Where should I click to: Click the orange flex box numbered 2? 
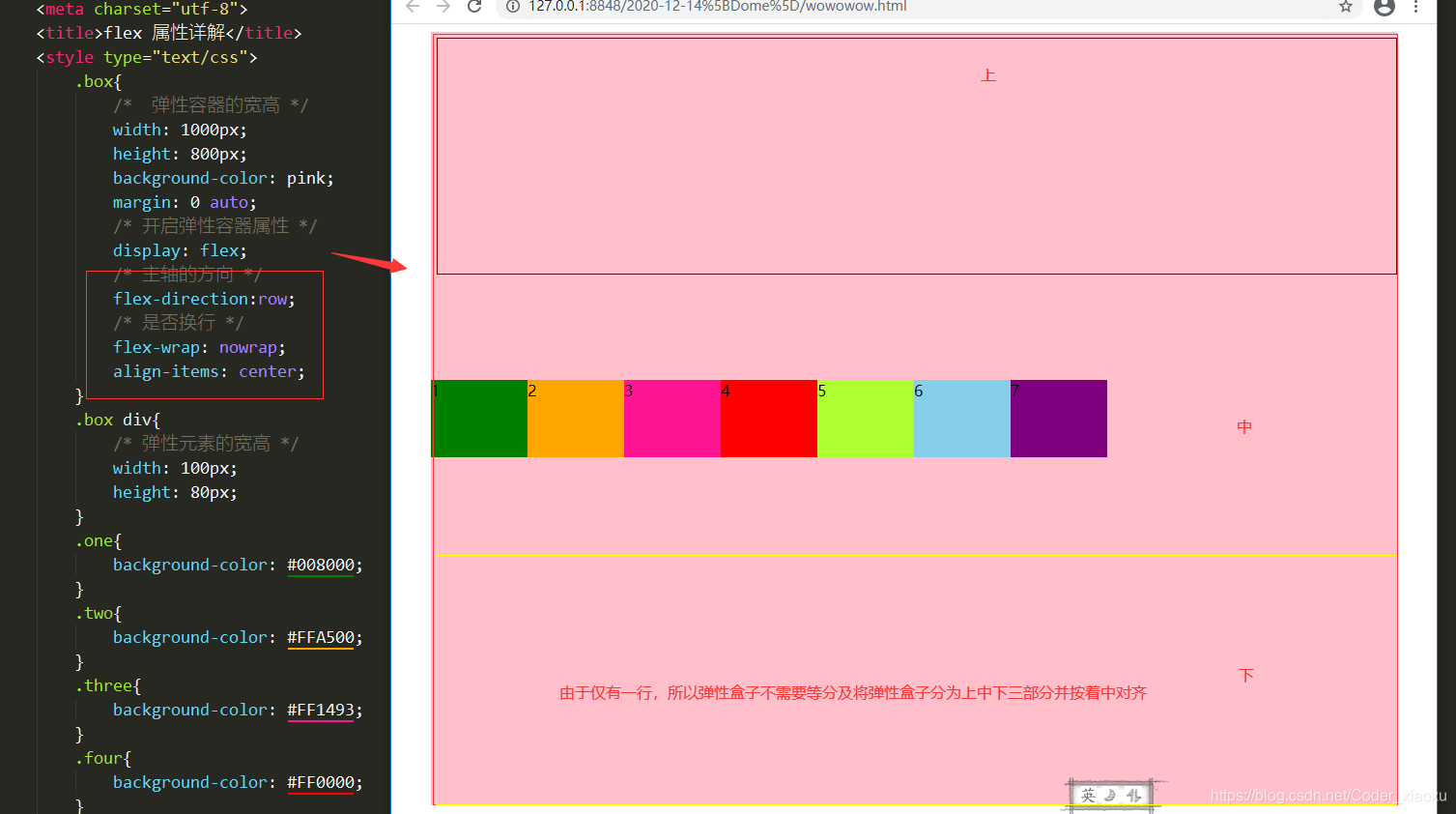tap(576, 419)
